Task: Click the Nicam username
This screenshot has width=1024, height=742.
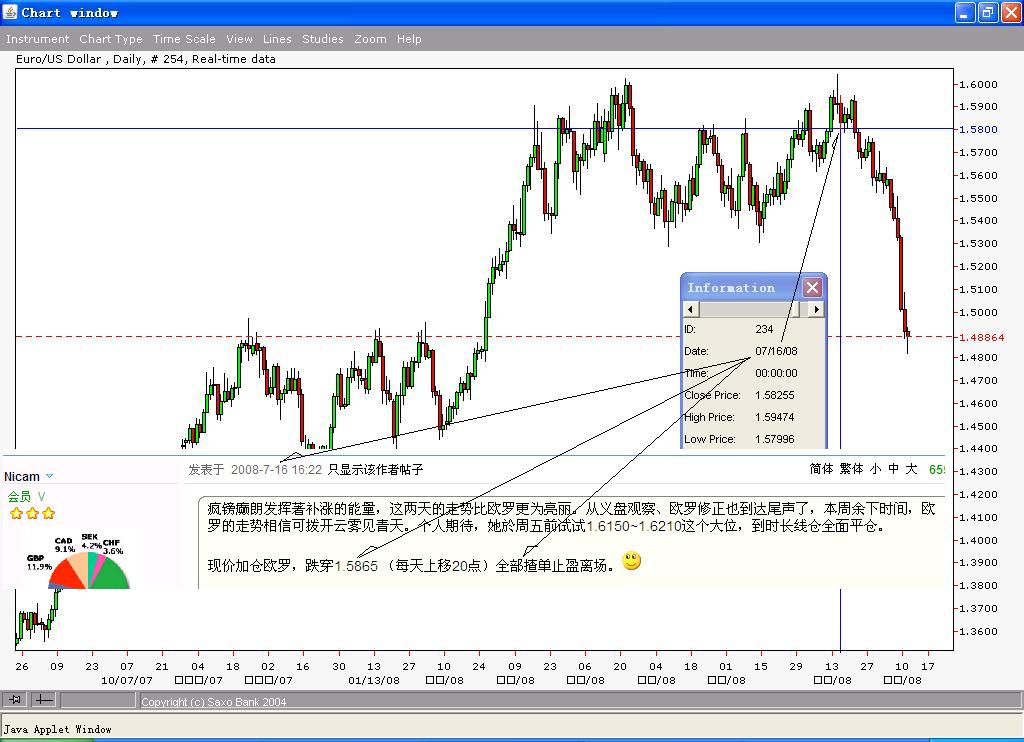Action: (x=22, y=477)
